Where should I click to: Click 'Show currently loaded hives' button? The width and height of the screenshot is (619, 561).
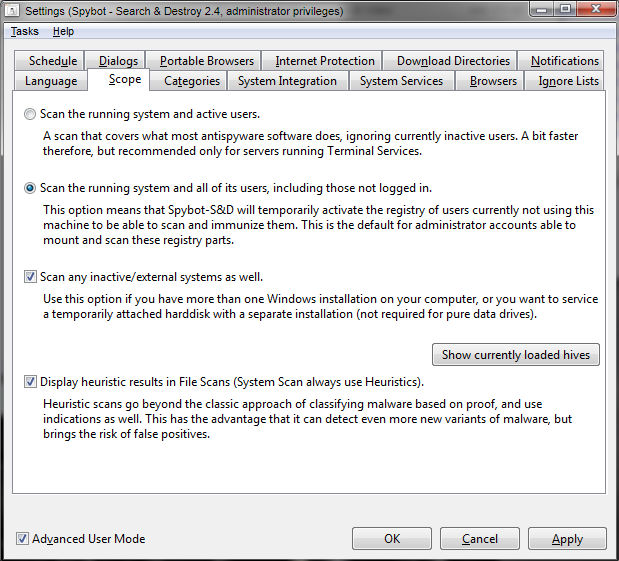[x=516, y=355]
